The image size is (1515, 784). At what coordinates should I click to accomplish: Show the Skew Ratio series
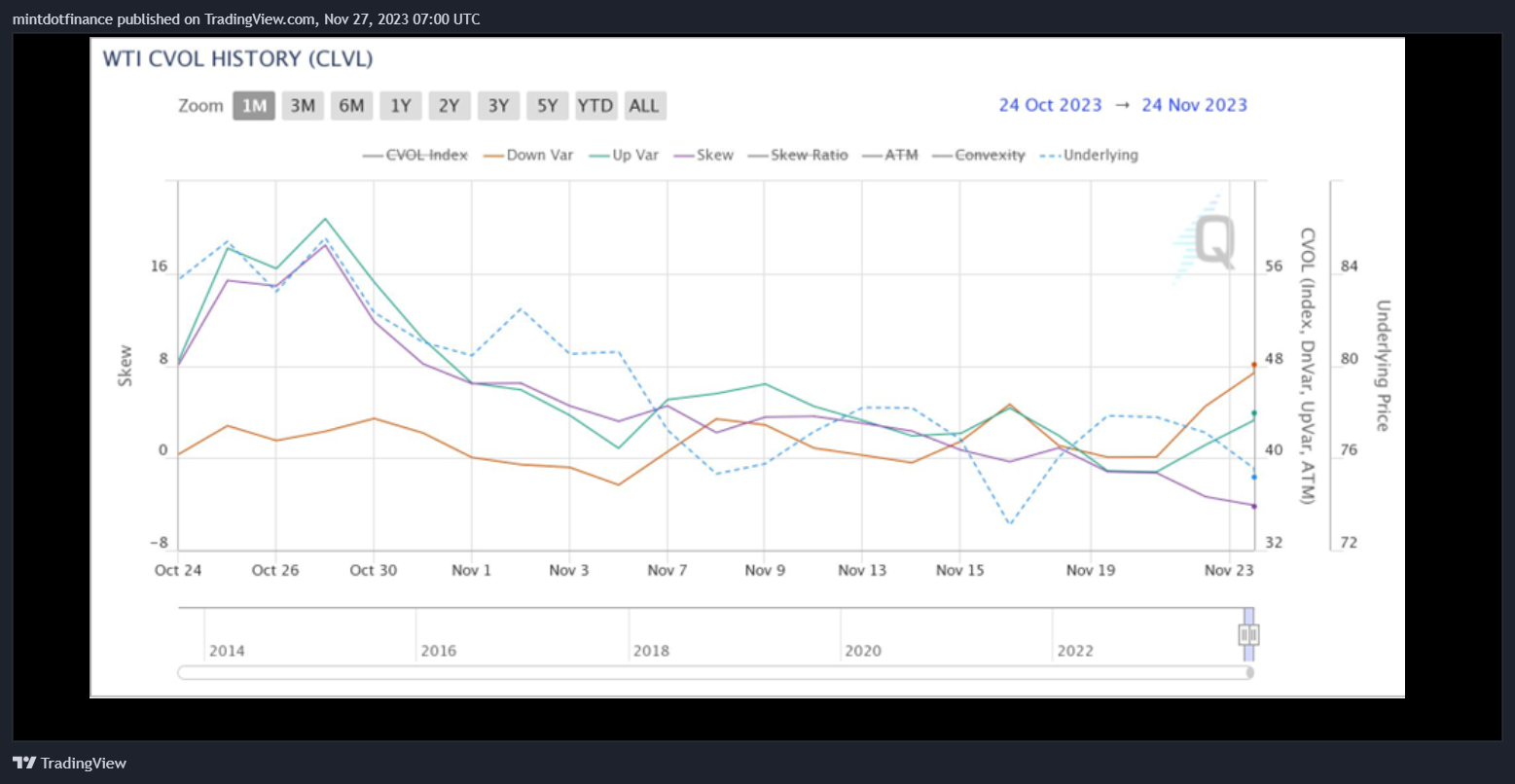click(x=798, y=155)
